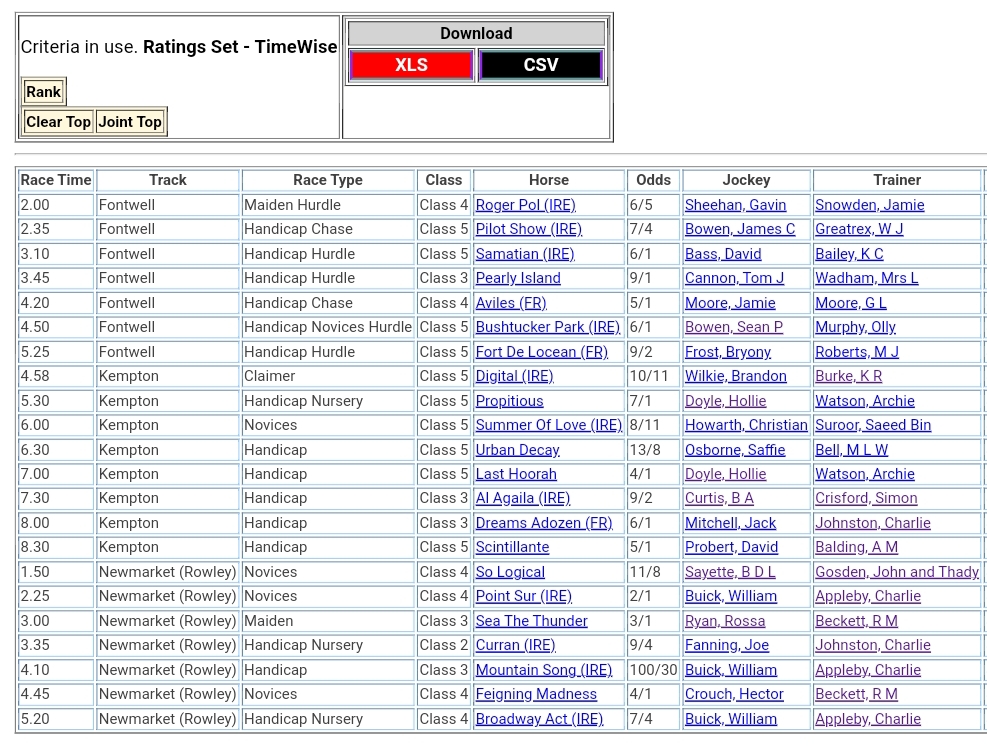Open horse Summer Of Love (IRE)

pos(548,425)
